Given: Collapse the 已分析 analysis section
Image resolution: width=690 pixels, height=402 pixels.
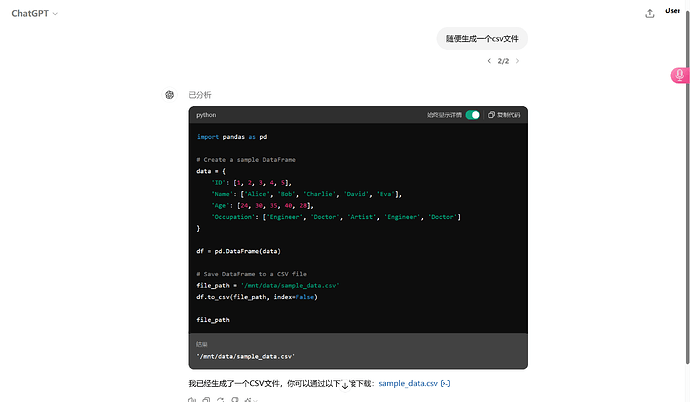Looking at the screenshot, I should (200, 95).
